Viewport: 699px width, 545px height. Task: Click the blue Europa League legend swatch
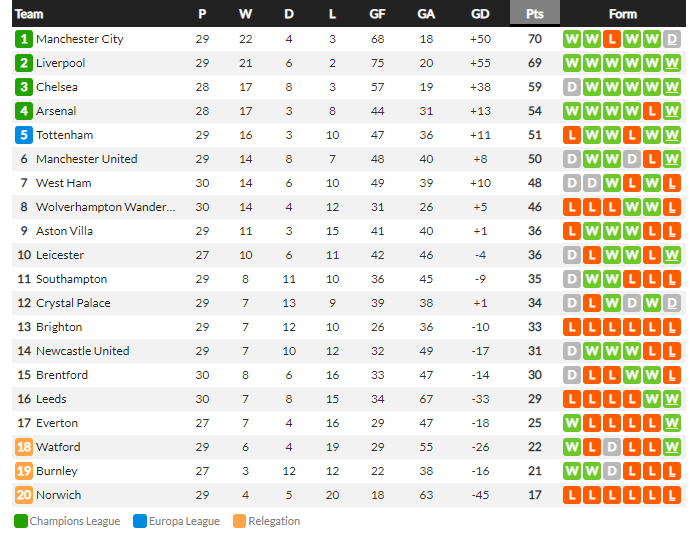140,521
